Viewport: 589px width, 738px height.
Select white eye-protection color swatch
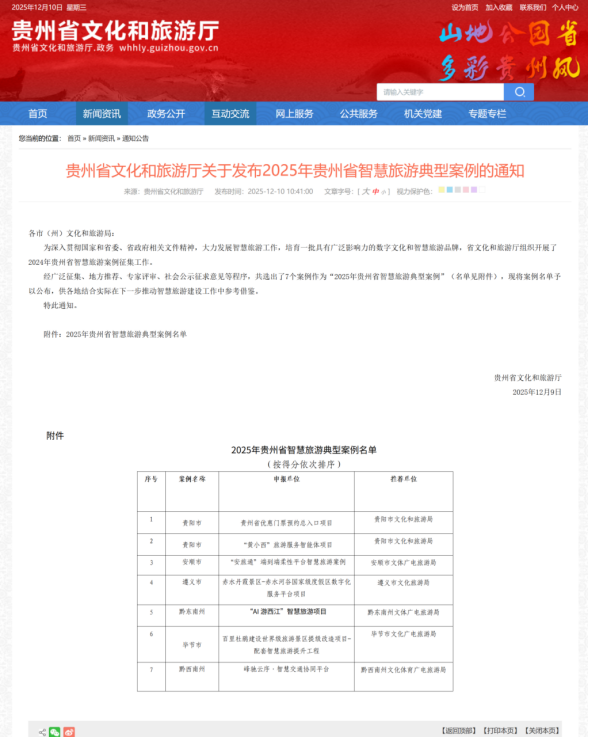coord(482,190)
